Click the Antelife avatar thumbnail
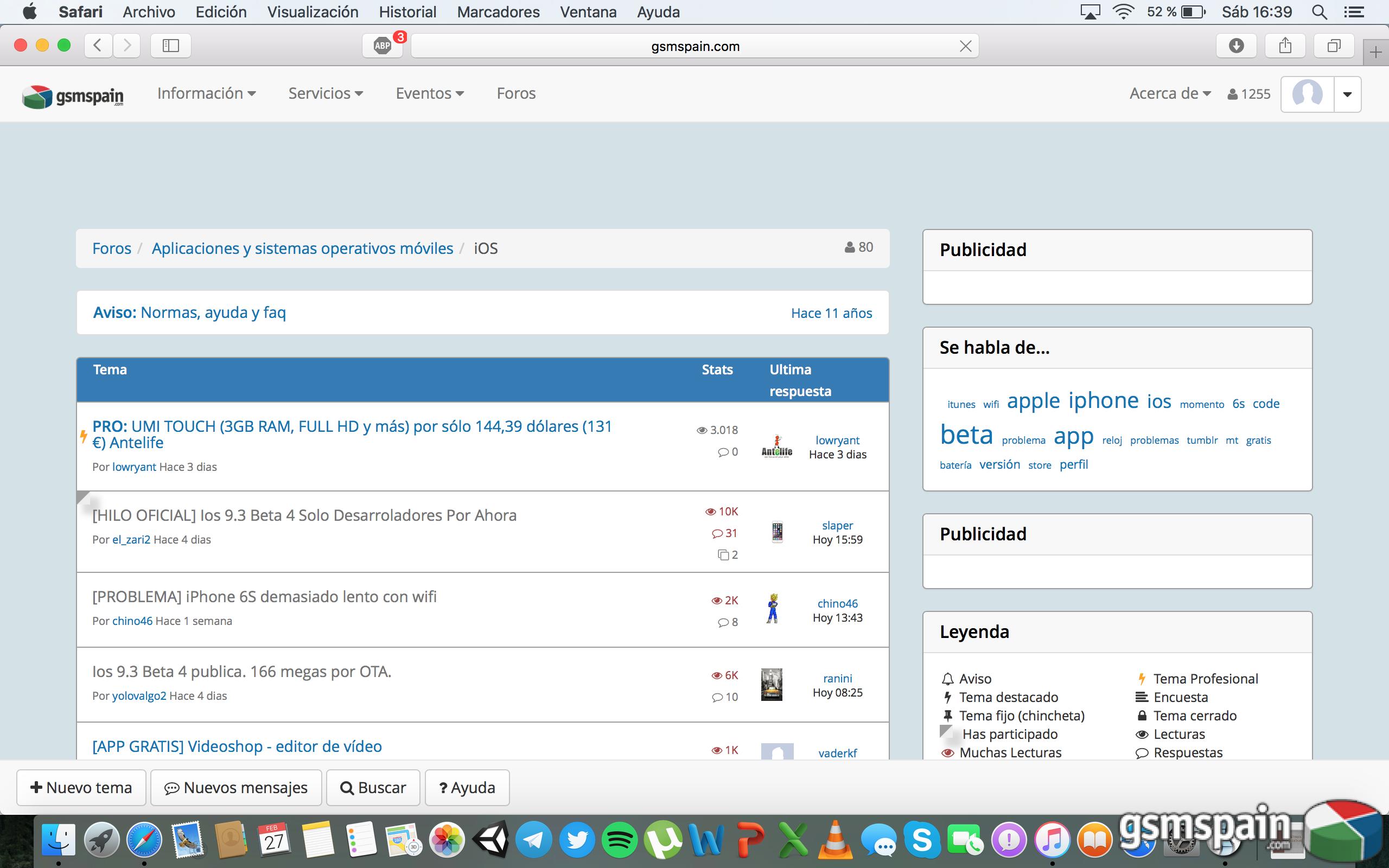Image resolution: width=1389 pixels, height=868 pixels. [x=776, y=446]
